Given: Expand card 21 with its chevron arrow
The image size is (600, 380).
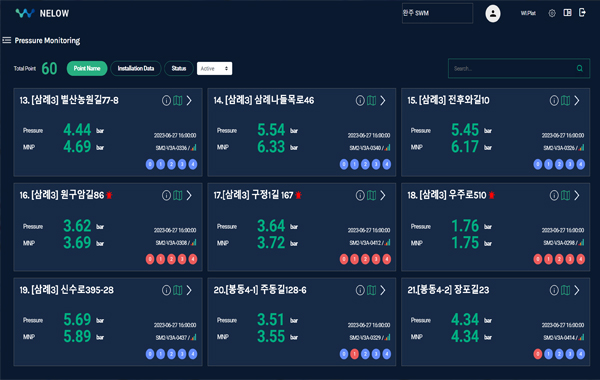Looking at the screenshot, I should pyautogui.click(x=577, y=290).
